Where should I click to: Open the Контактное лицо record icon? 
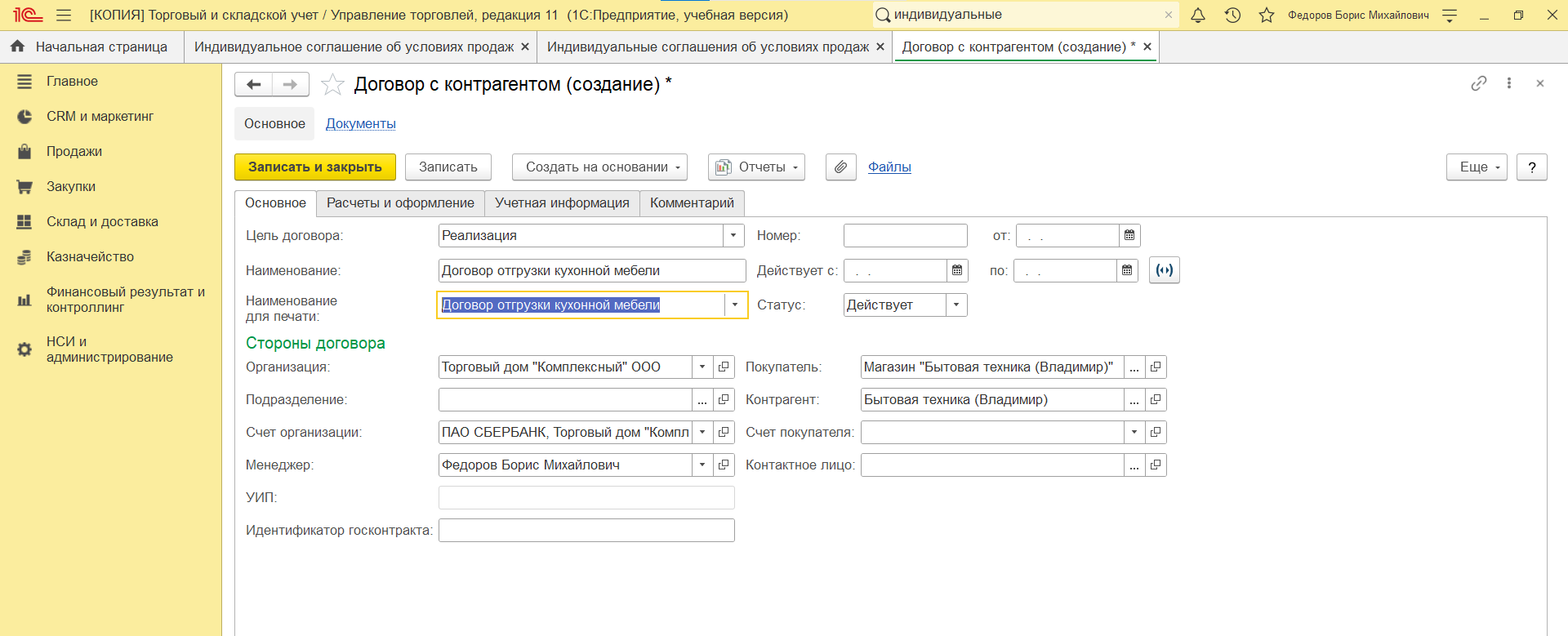(1156, 465)
